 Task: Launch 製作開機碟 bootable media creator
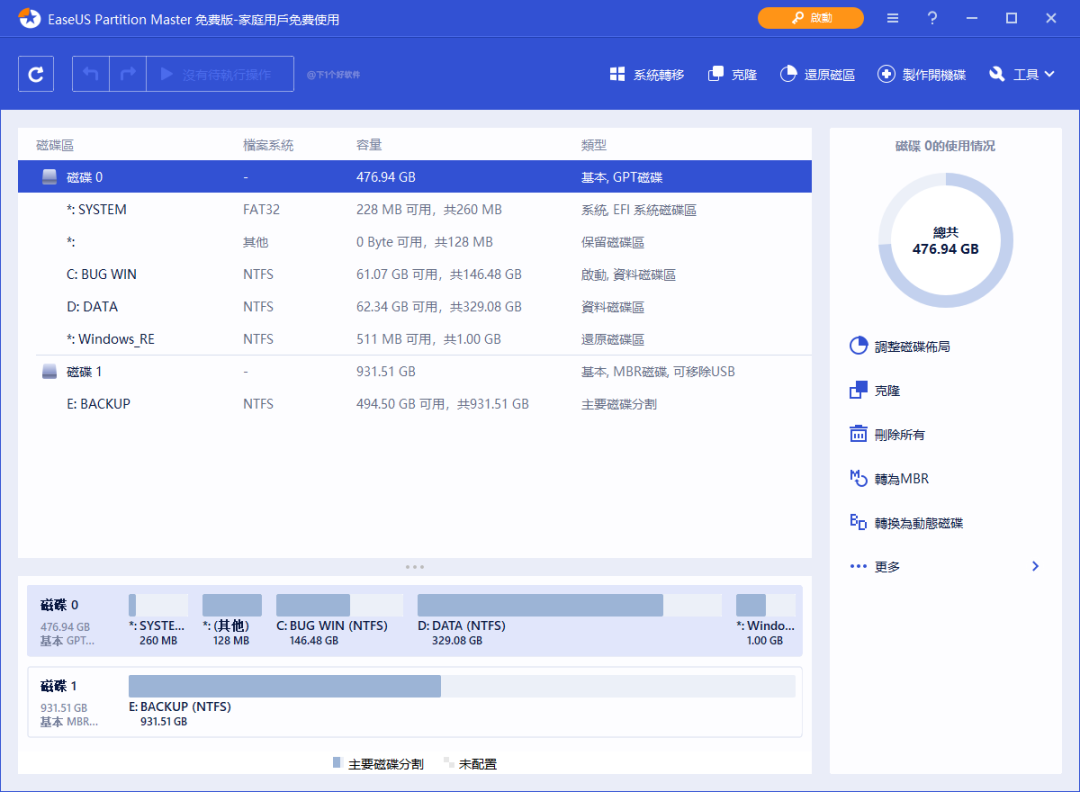click(x=921, y=74)
